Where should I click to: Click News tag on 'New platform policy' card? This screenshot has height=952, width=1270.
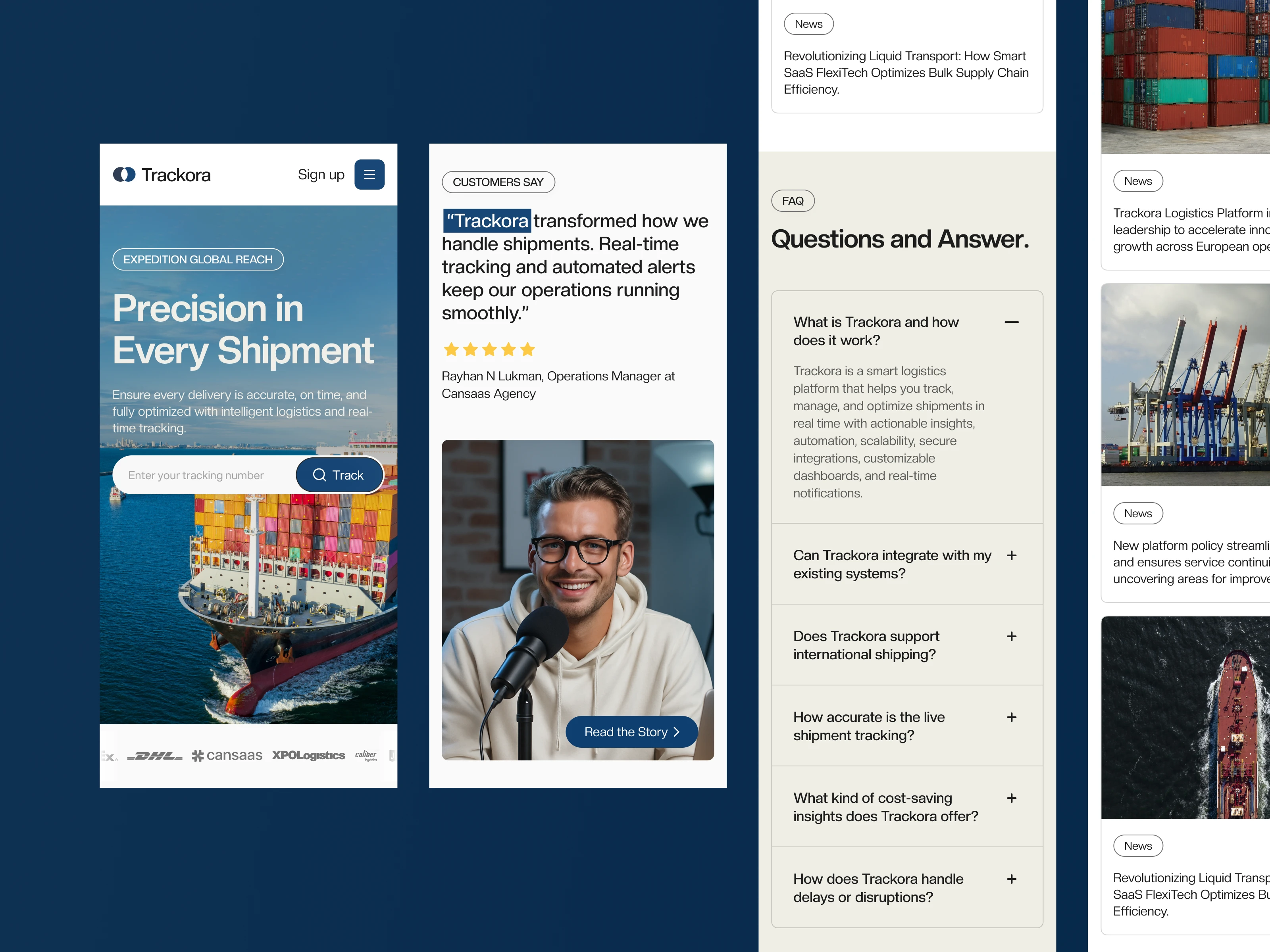pos(1138,514)
